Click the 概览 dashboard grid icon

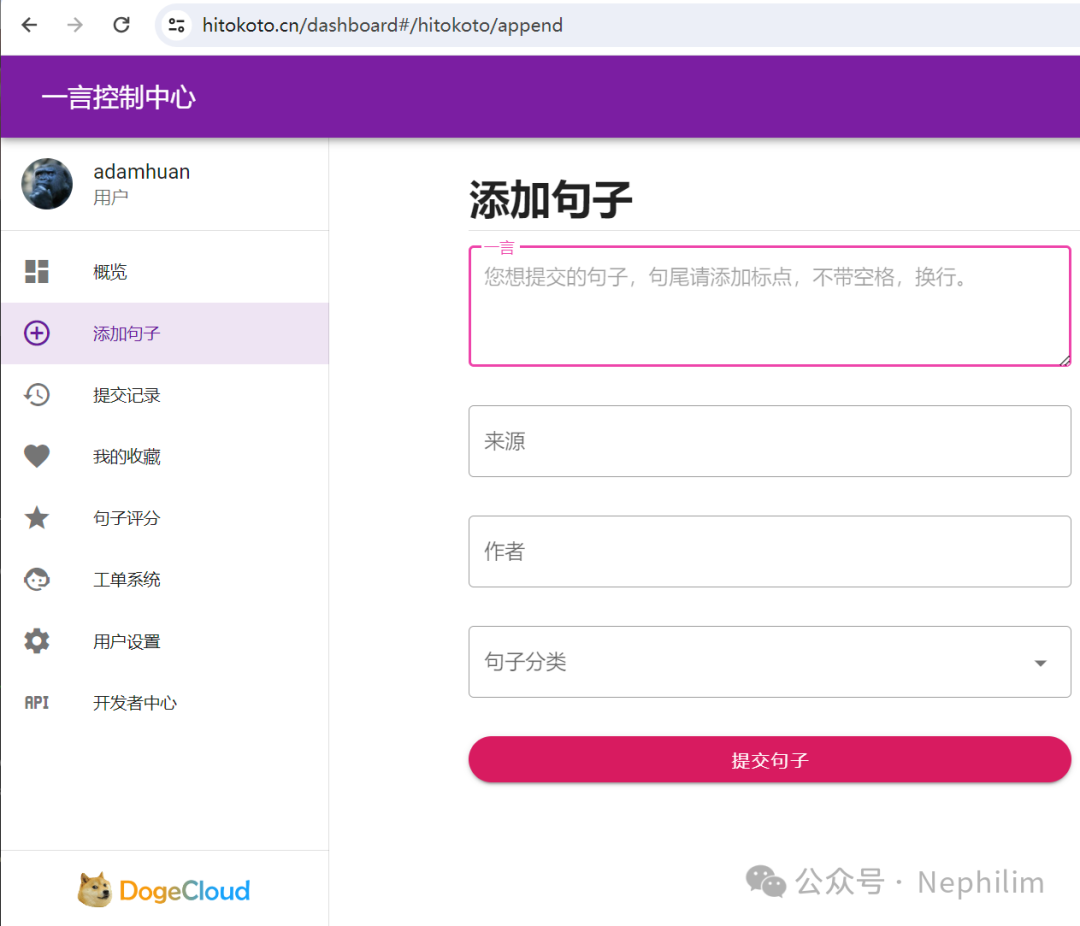(37, 271)
